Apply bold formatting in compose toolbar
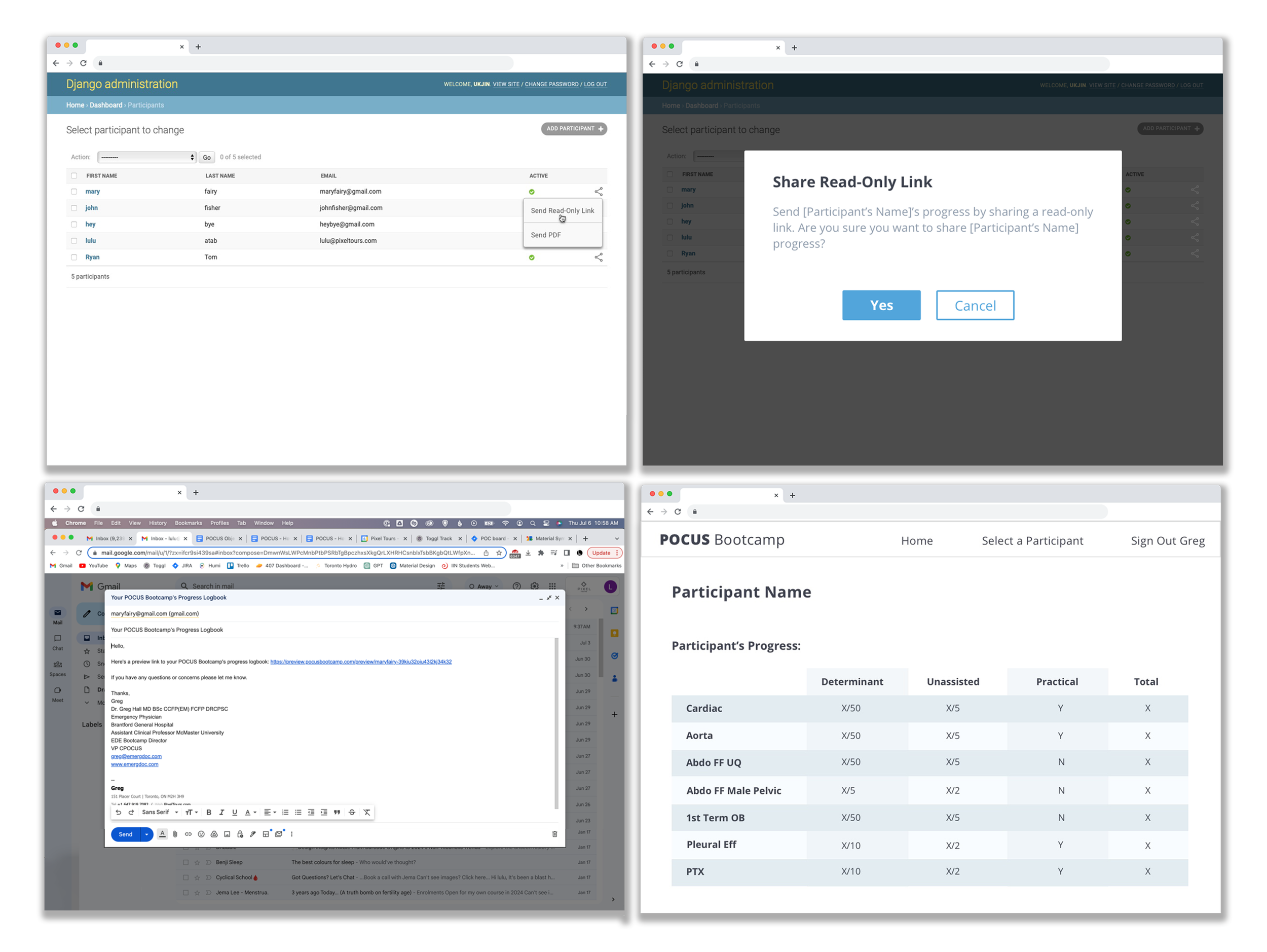1267x952 pixels. [x=208, y=812]
